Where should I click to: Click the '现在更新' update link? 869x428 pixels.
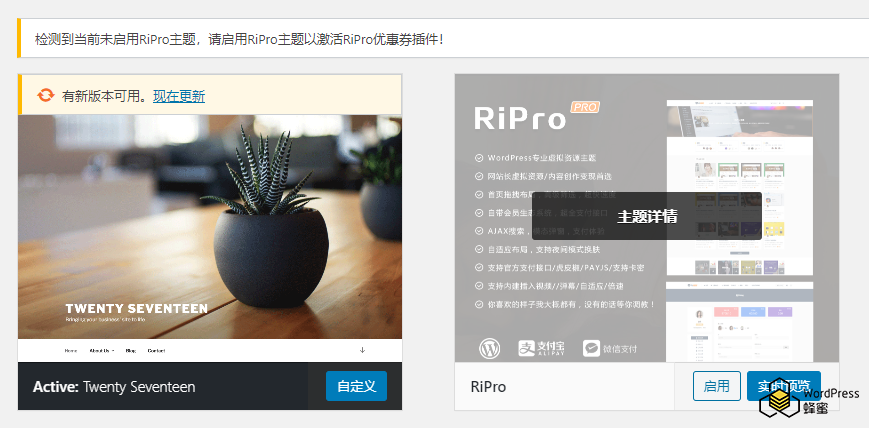coord(179,96)
